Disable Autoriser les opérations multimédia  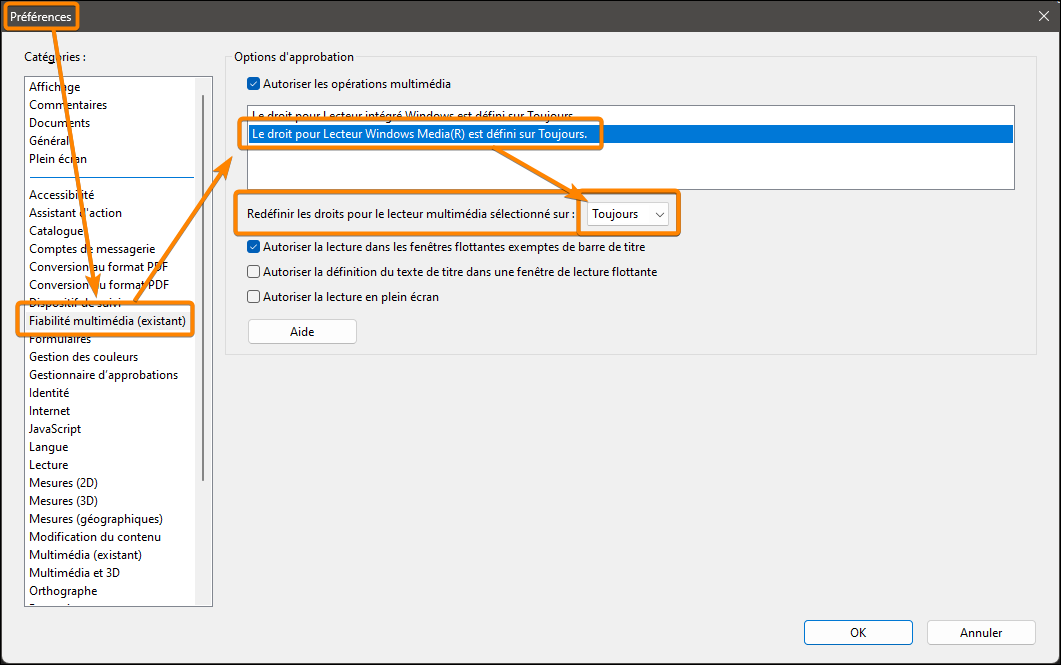253,83
